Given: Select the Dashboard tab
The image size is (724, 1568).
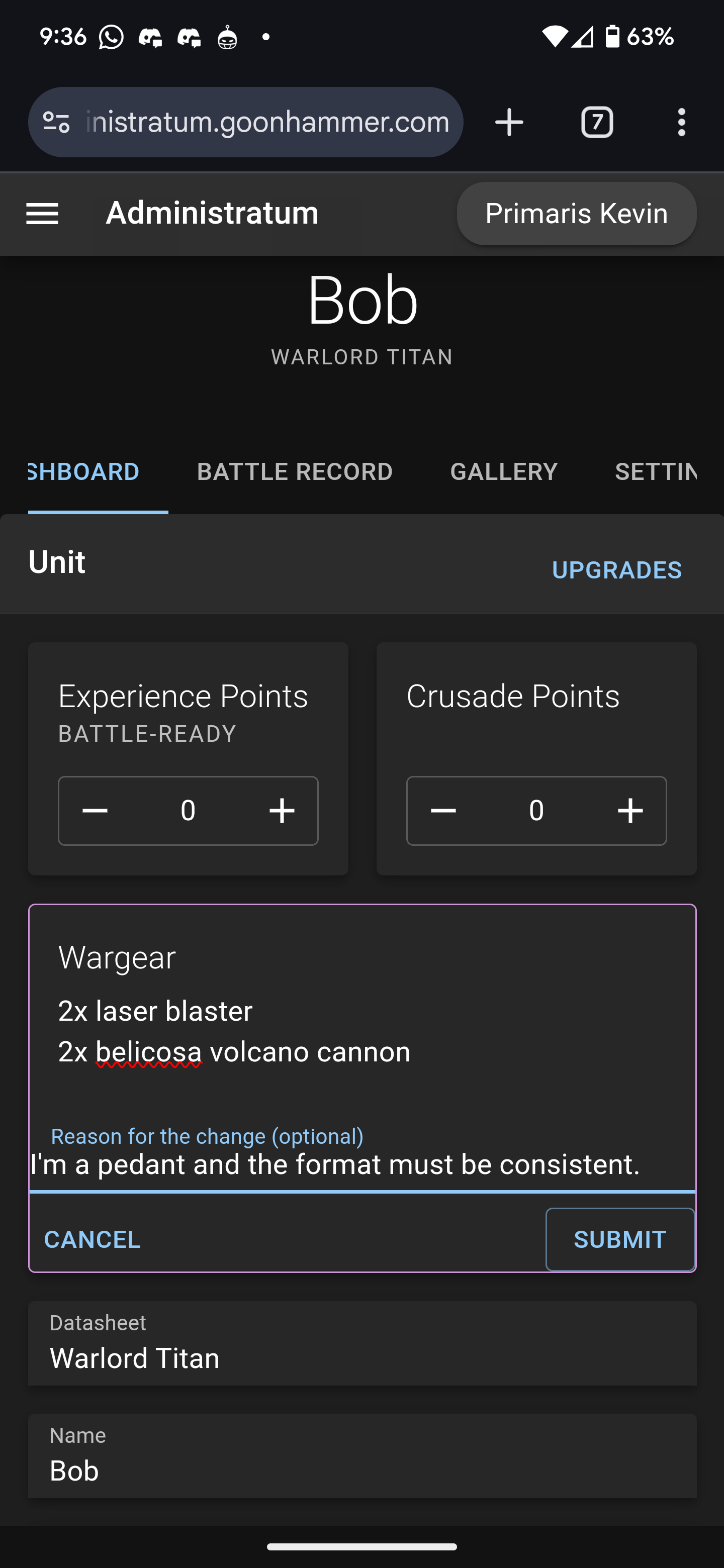Looking at the screenshot, I should (x=85, y=472).
